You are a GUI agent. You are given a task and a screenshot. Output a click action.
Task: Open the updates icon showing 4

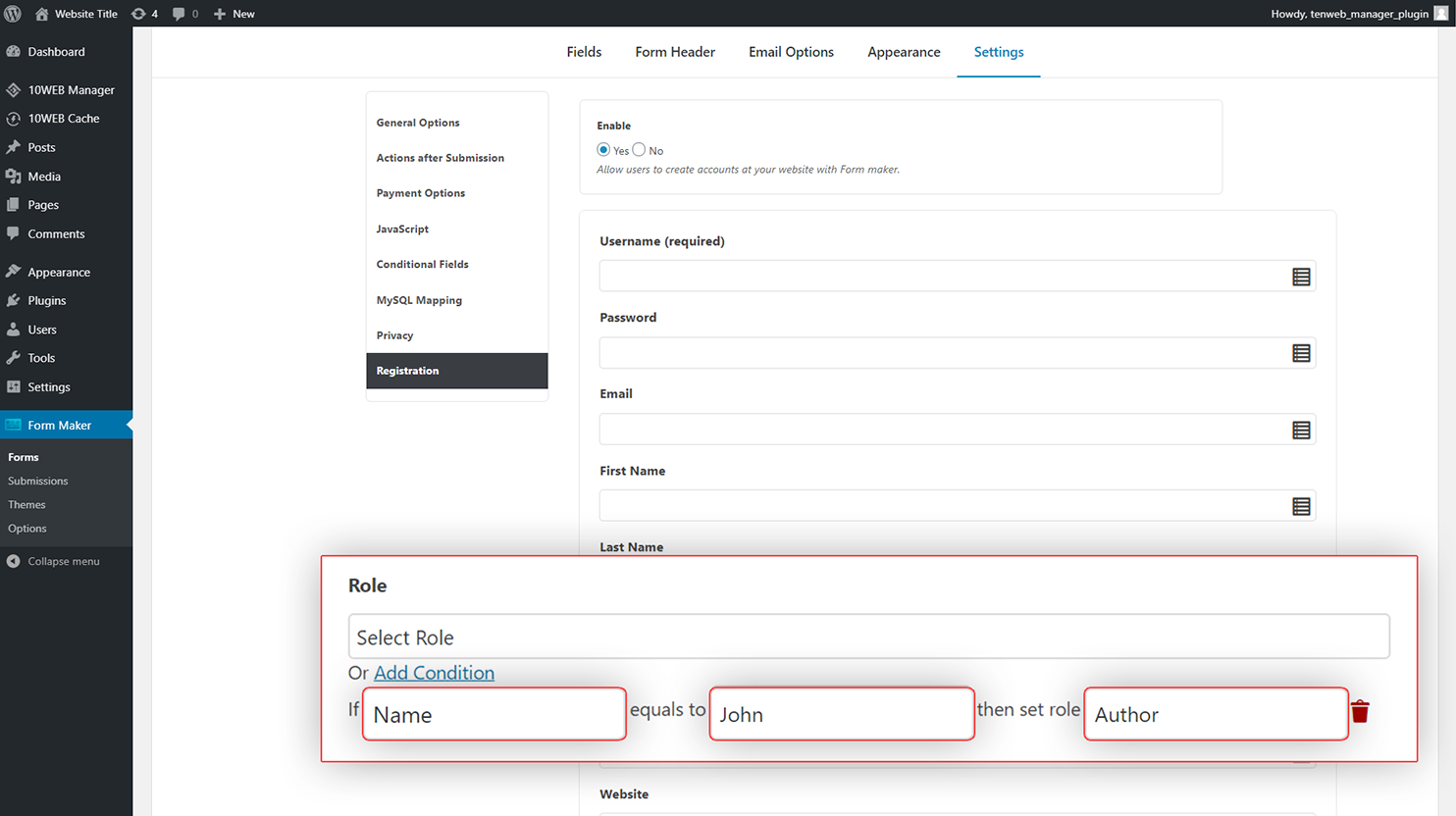pos(144,14)
